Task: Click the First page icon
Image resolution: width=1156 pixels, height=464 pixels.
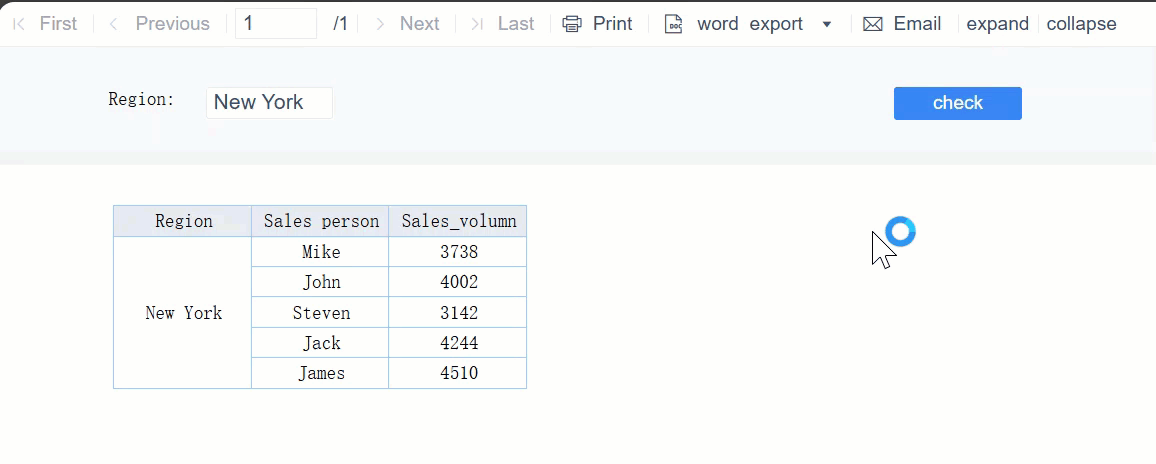Action: point(20,24)
